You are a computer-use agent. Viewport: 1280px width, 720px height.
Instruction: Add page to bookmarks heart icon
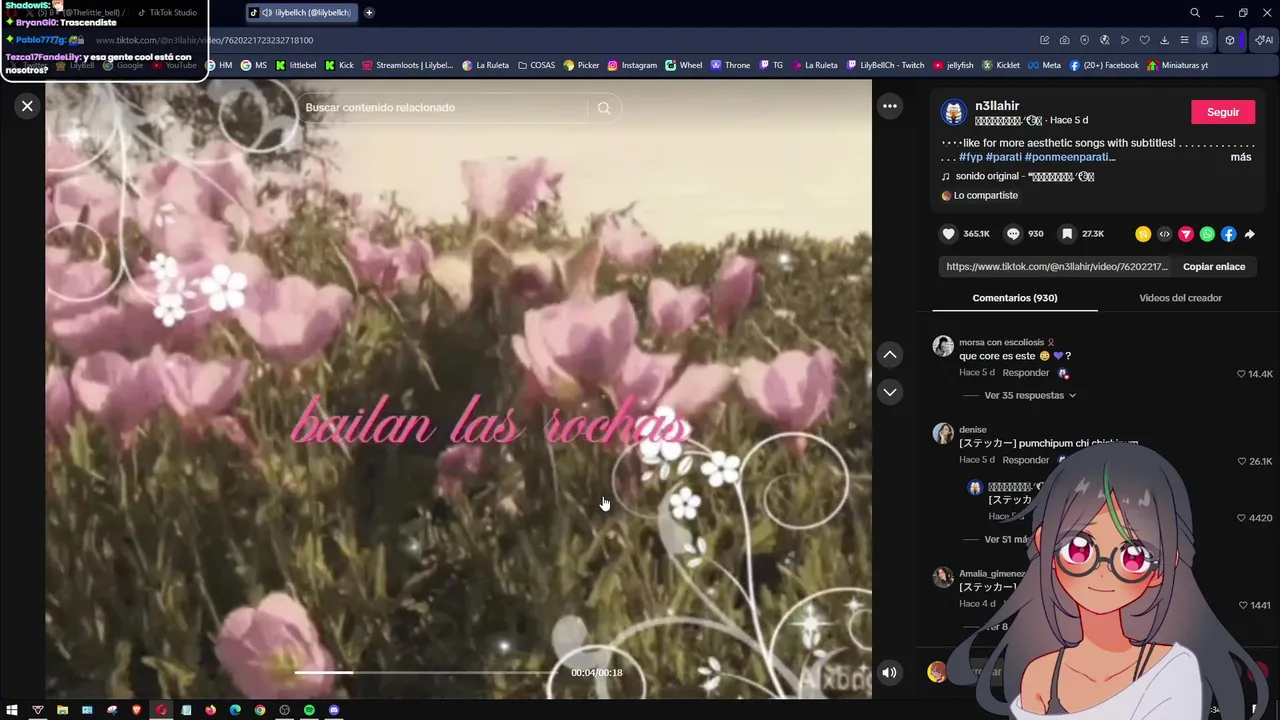[1144, 40]
